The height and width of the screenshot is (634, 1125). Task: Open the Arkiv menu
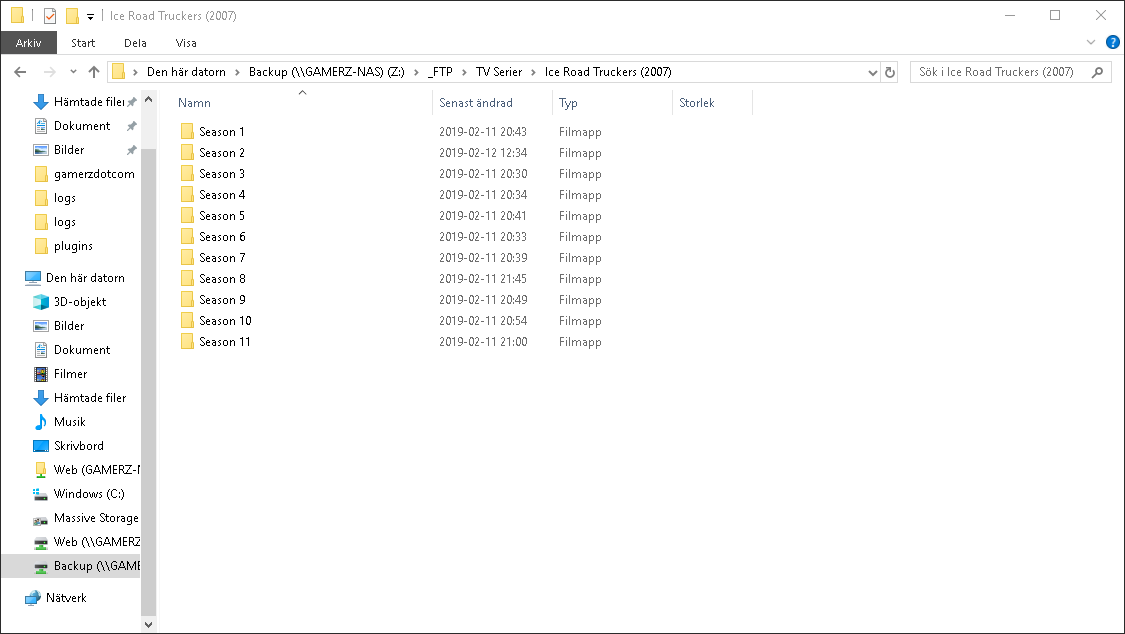click(x=29, y=43)
